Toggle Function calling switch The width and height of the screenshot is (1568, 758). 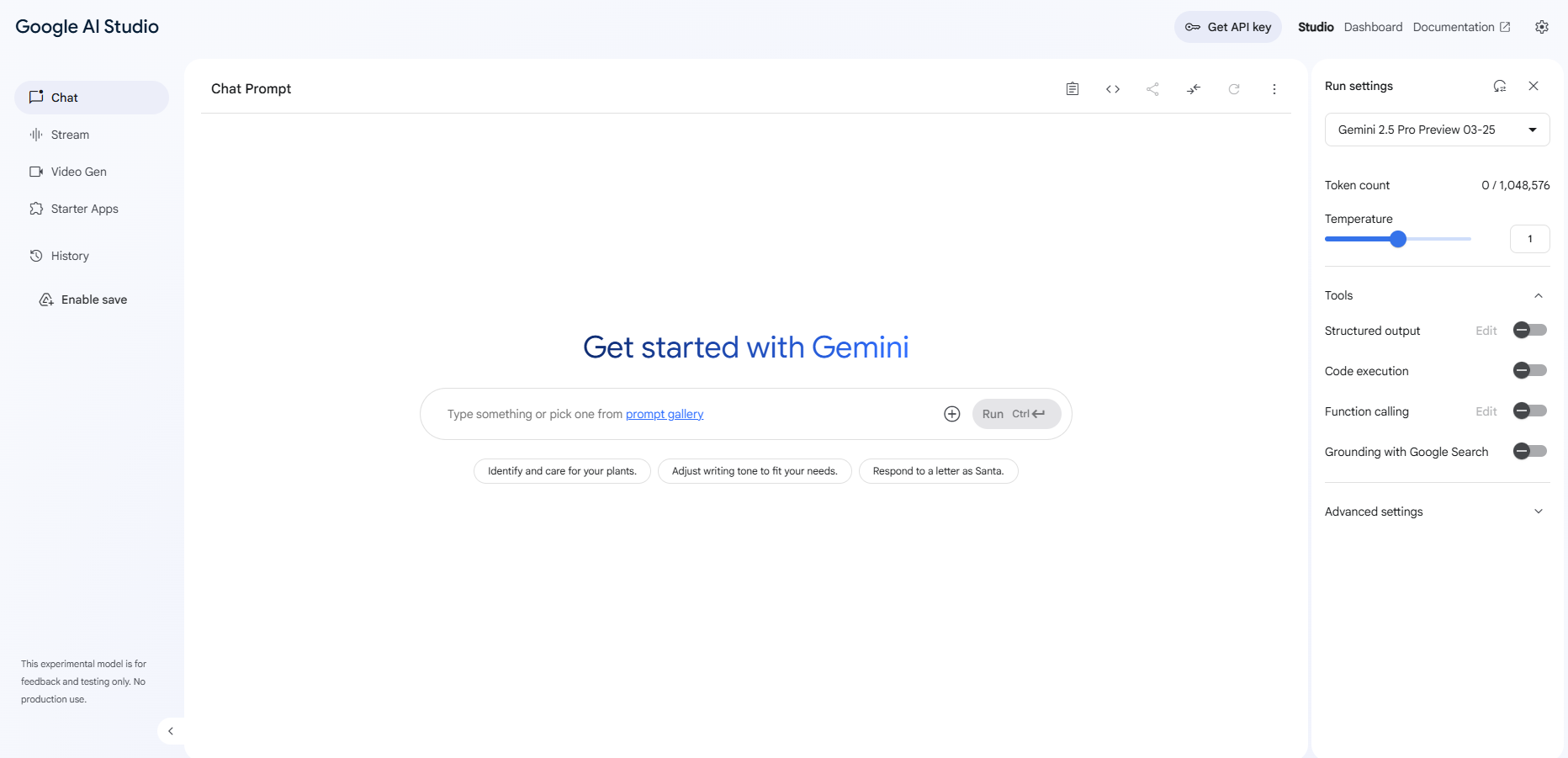point(1530,411)
